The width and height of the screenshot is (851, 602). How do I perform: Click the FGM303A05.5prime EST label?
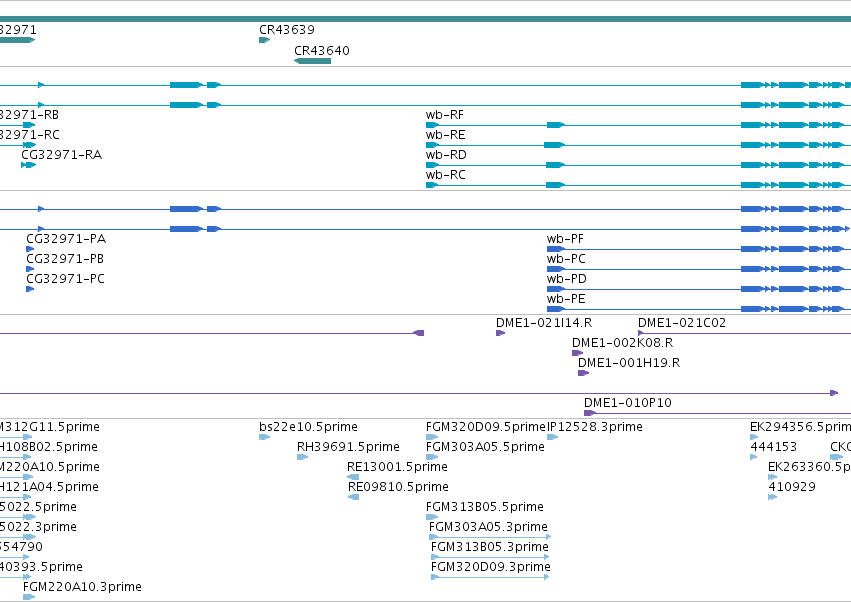pos(485,447)
